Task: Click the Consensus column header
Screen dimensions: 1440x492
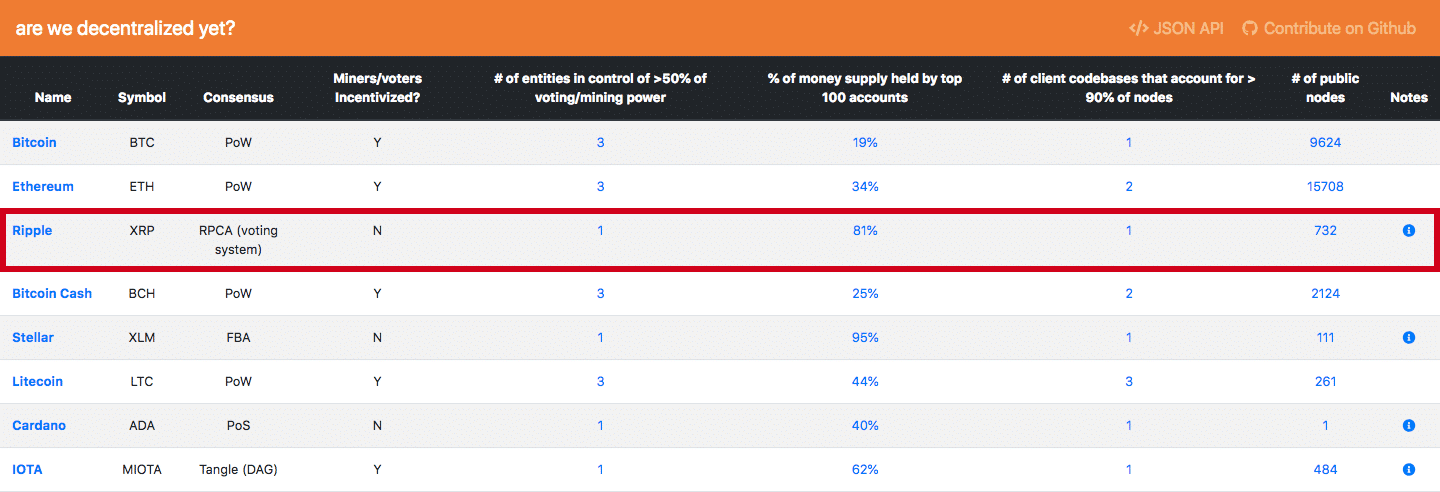Action: point(238,97)
